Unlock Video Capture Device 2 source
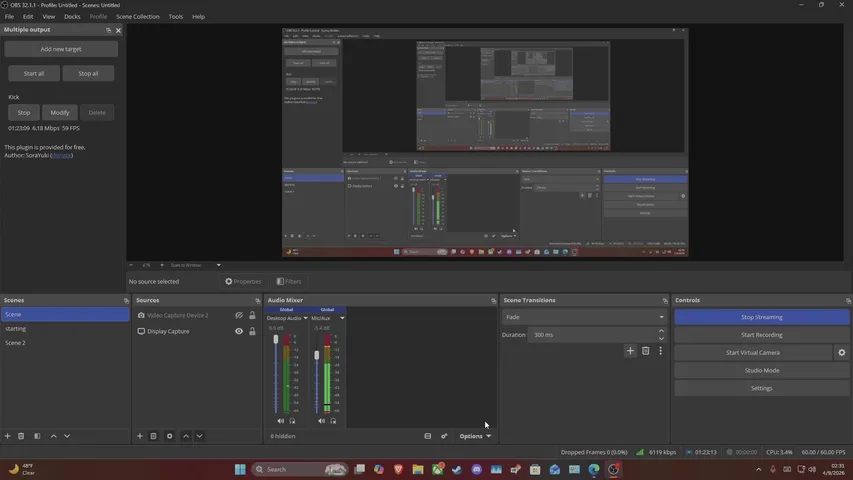This screenshot has height=480, width=853. point(252,315)
